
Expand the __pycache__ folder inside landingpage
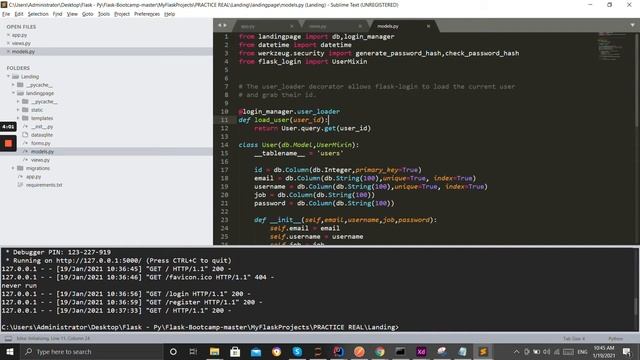click(x=18, y=101)
